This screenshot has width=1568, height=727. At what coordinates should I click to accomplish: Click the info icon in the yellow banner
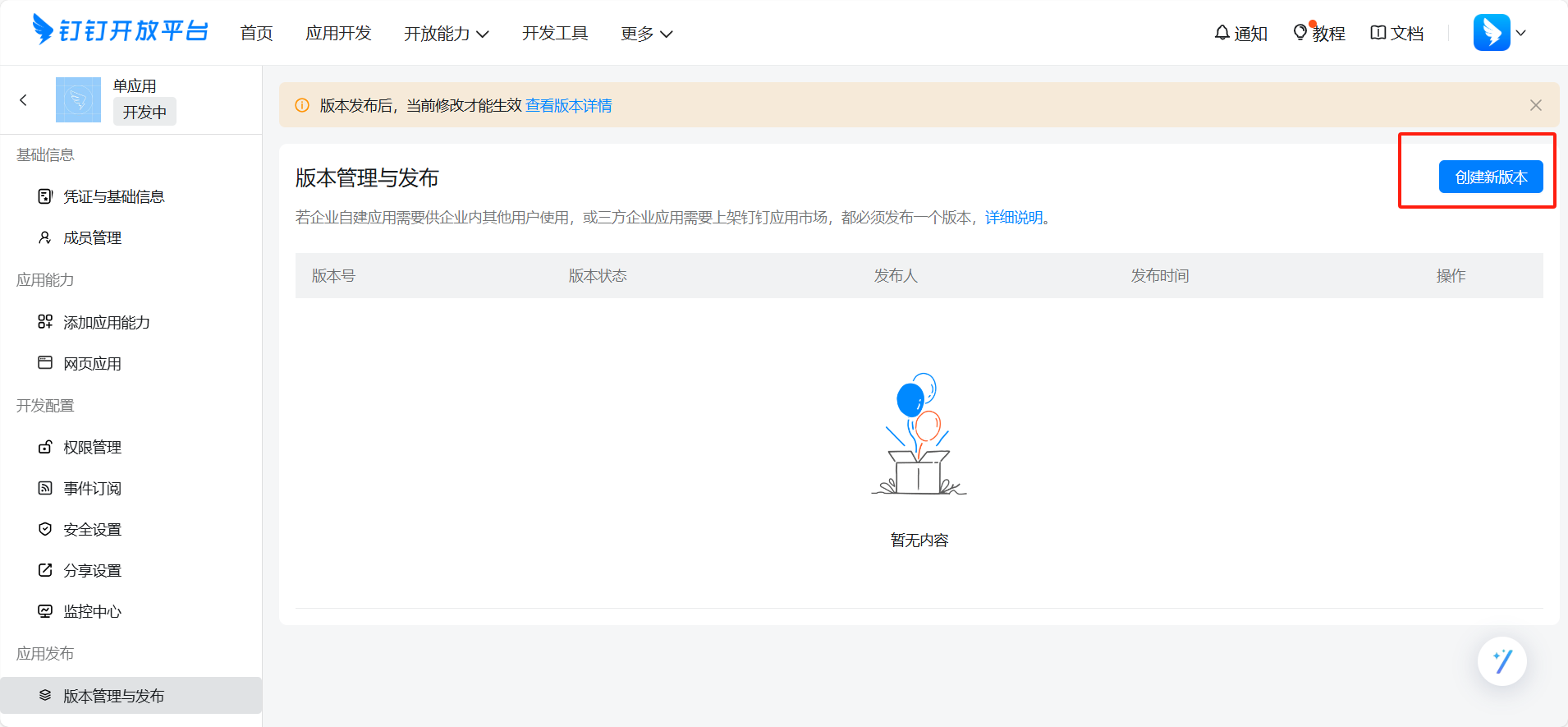pos(302,105)
